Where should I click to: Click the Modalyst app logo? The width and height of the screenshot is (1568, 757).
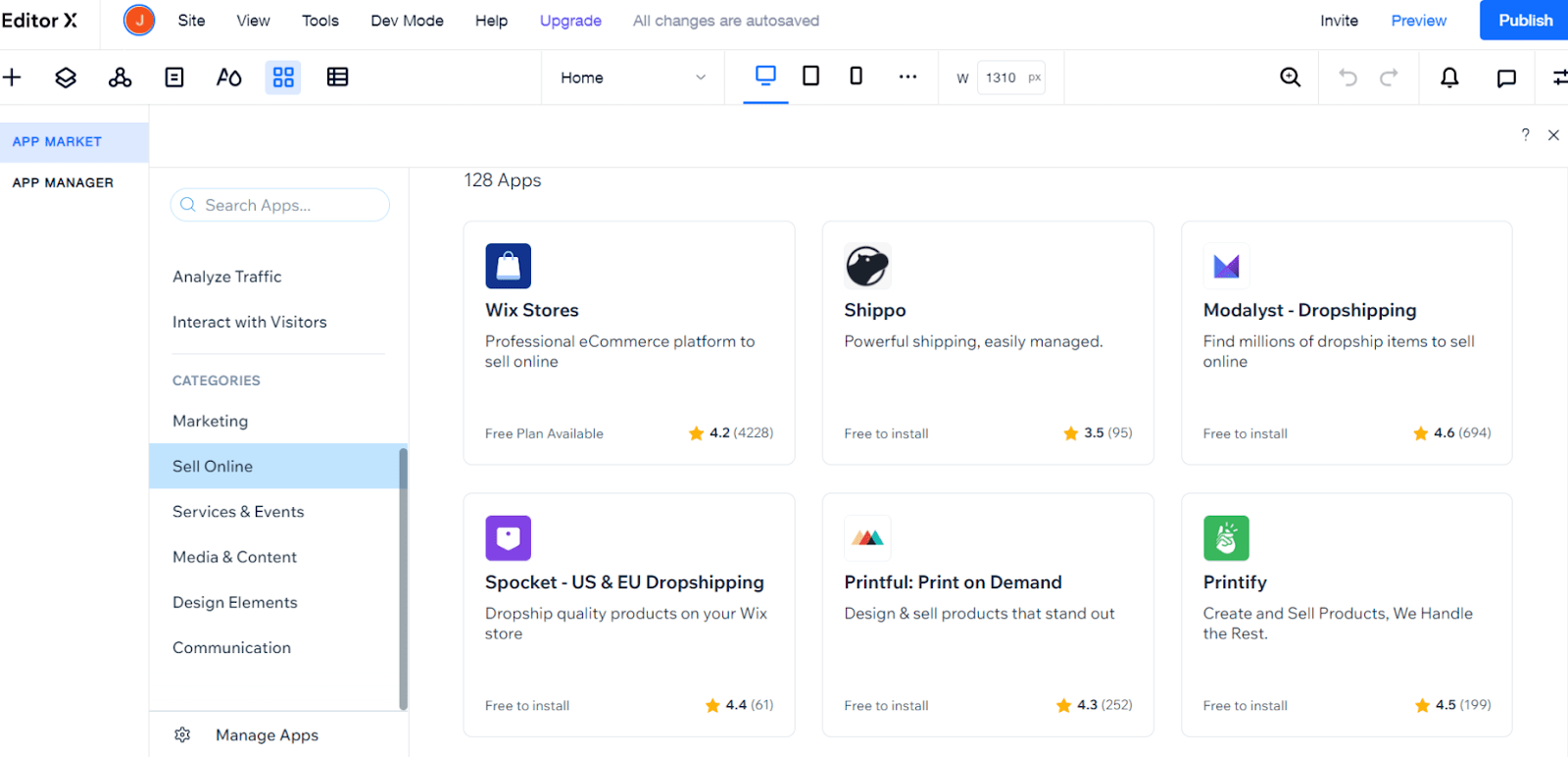(1226, 266)
